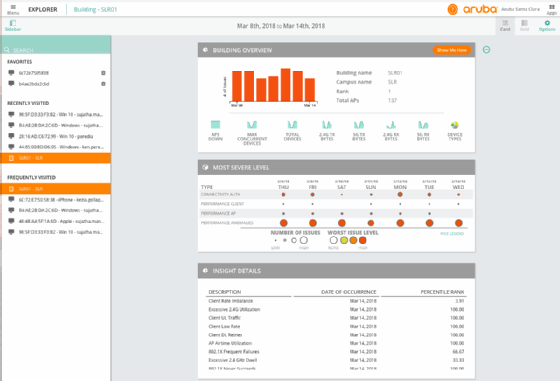This screenshot has width=560, height=381.
Task: Click the yellow worst issue level swatch
Action: pyautogui.click(x=344, y=240)
